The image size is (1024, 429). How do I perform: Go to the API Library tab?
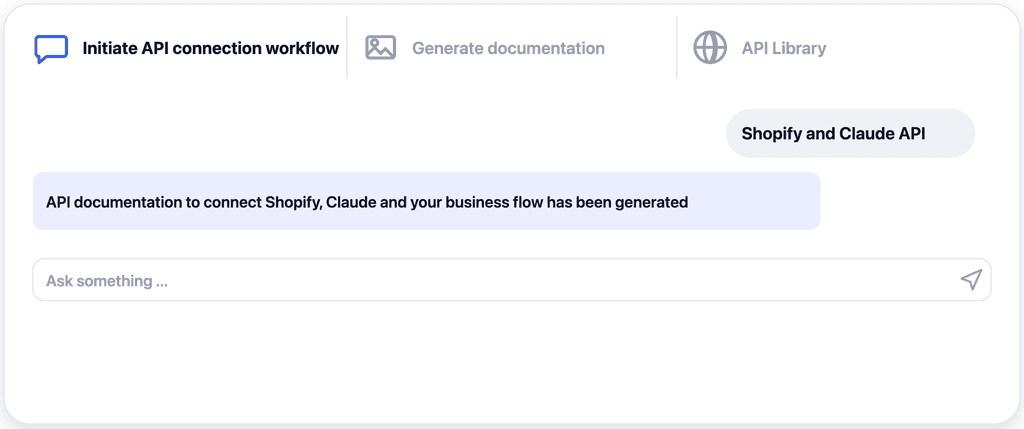pyautogui.click(x=760, y=48)
